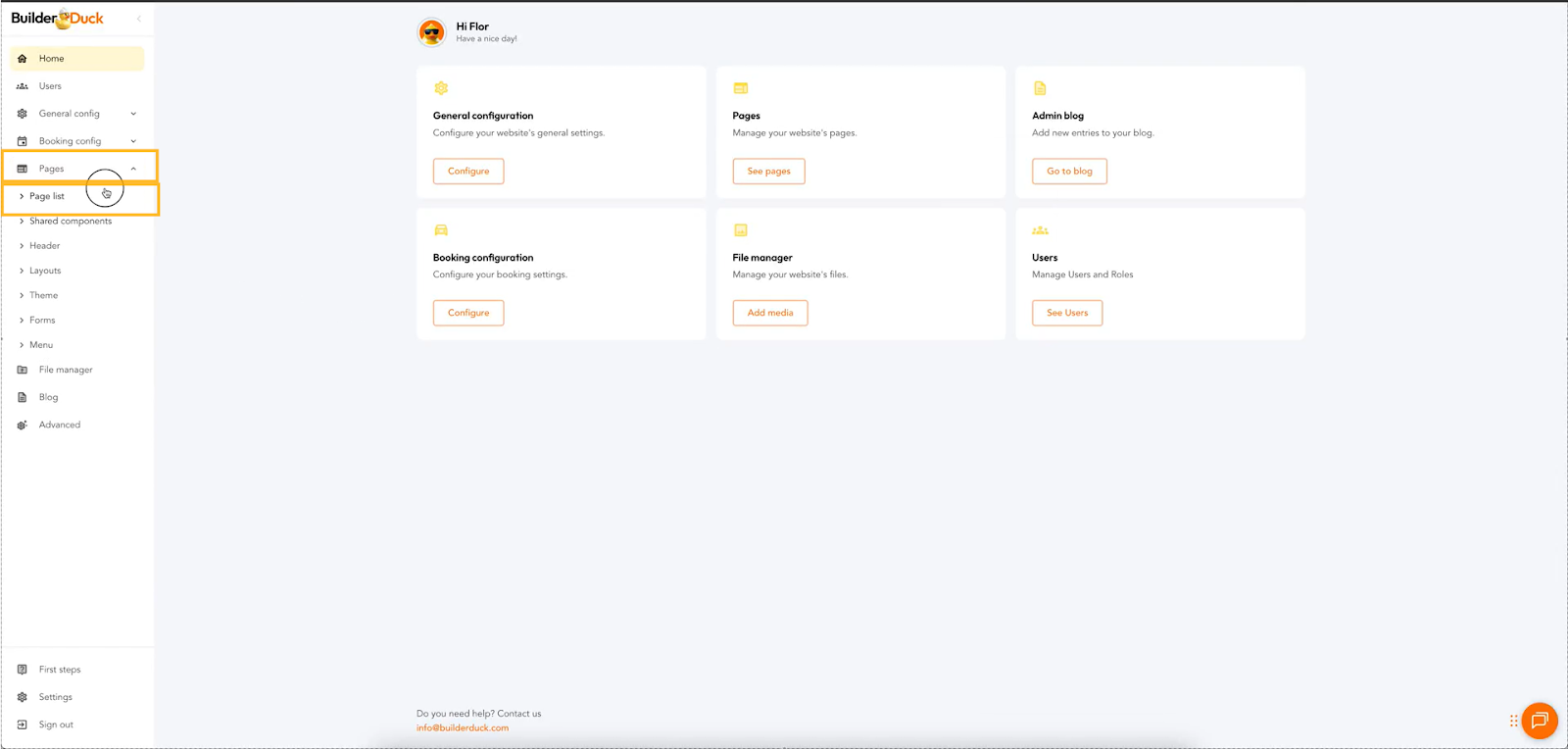Collapse the sidebar with the arrow
The height and width of the screenshot is (749, 1568).
pyautogui.click(x=139, y=19)
